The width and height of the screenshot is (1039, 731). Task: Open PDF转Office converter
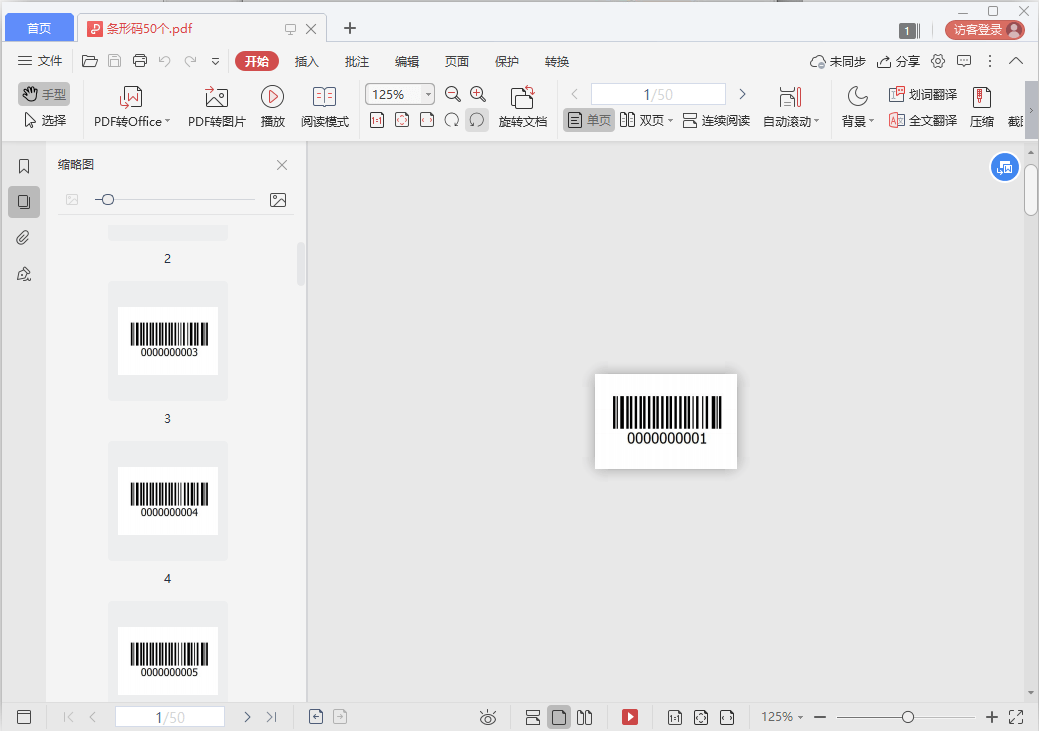[132, 106]
